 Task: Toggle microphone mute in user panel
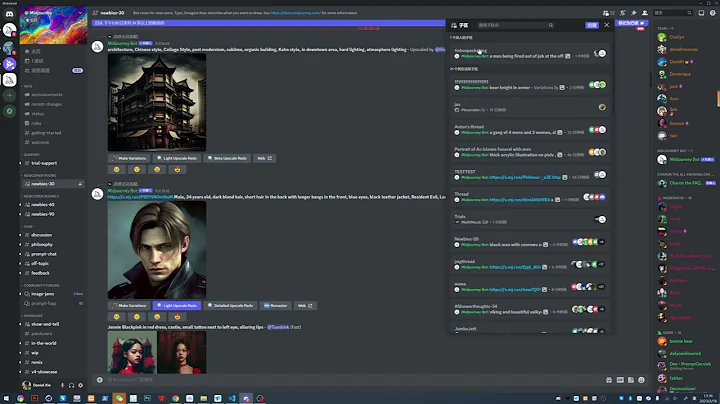click(x=62, y=385)
